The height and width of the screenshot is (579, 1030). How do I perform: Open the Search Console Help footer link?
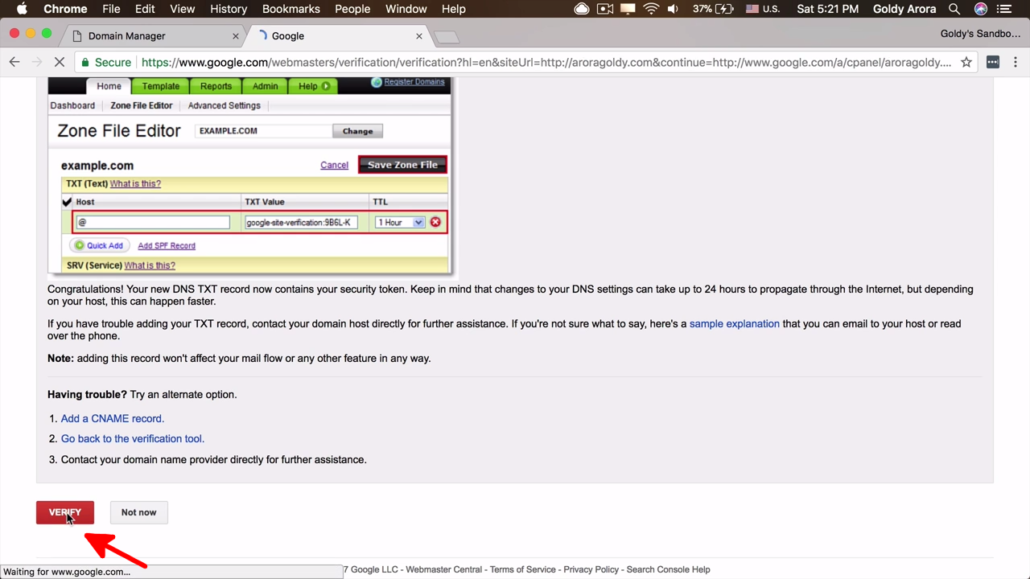(668, 570)
